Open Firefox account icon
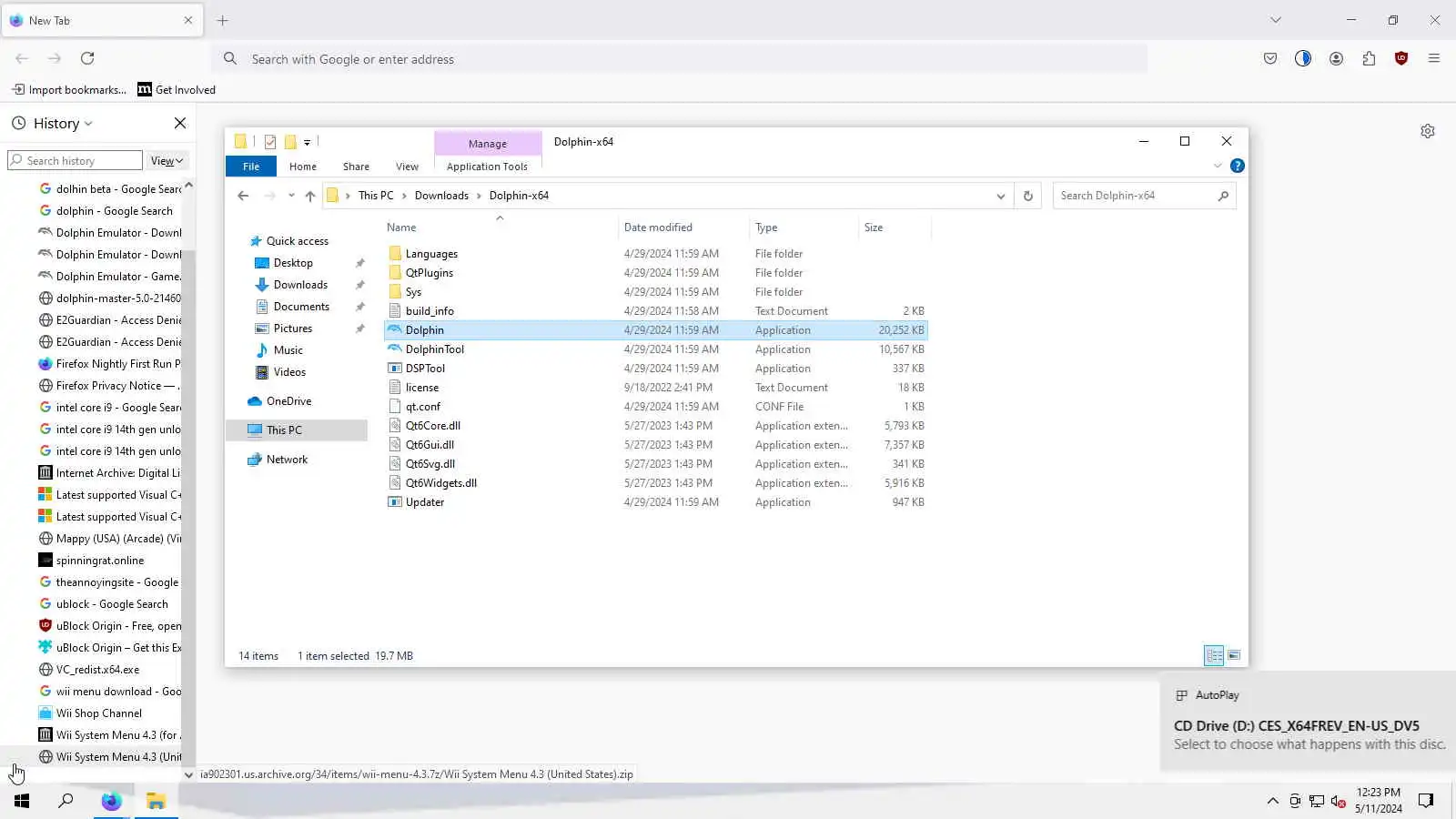Image resolution: width=1456 pixels, height=819 pixels. (x=1336, y=58)
